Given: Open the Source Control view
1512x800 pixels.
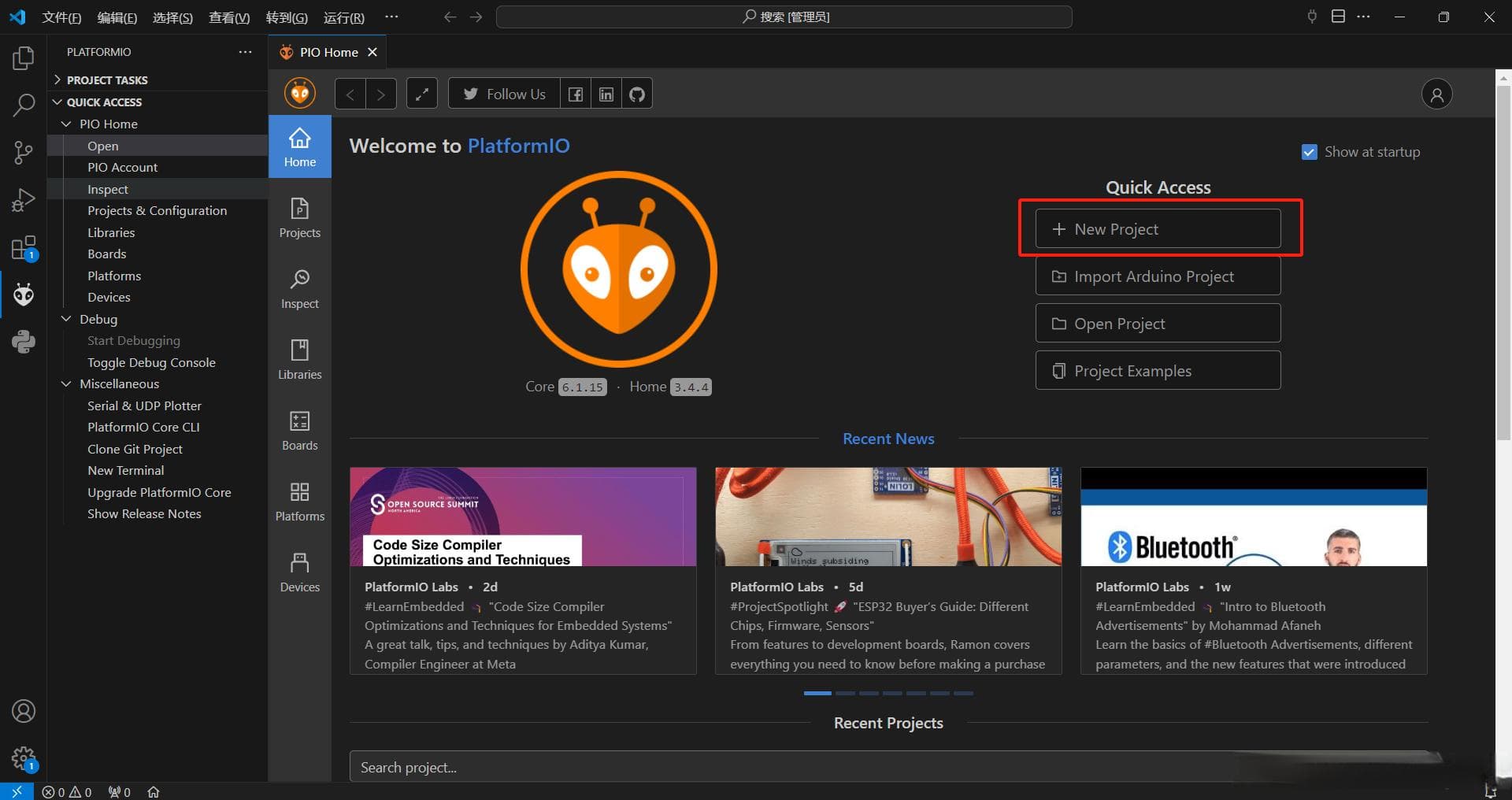Looking at the screenshot, I should (x=24, y=153).
